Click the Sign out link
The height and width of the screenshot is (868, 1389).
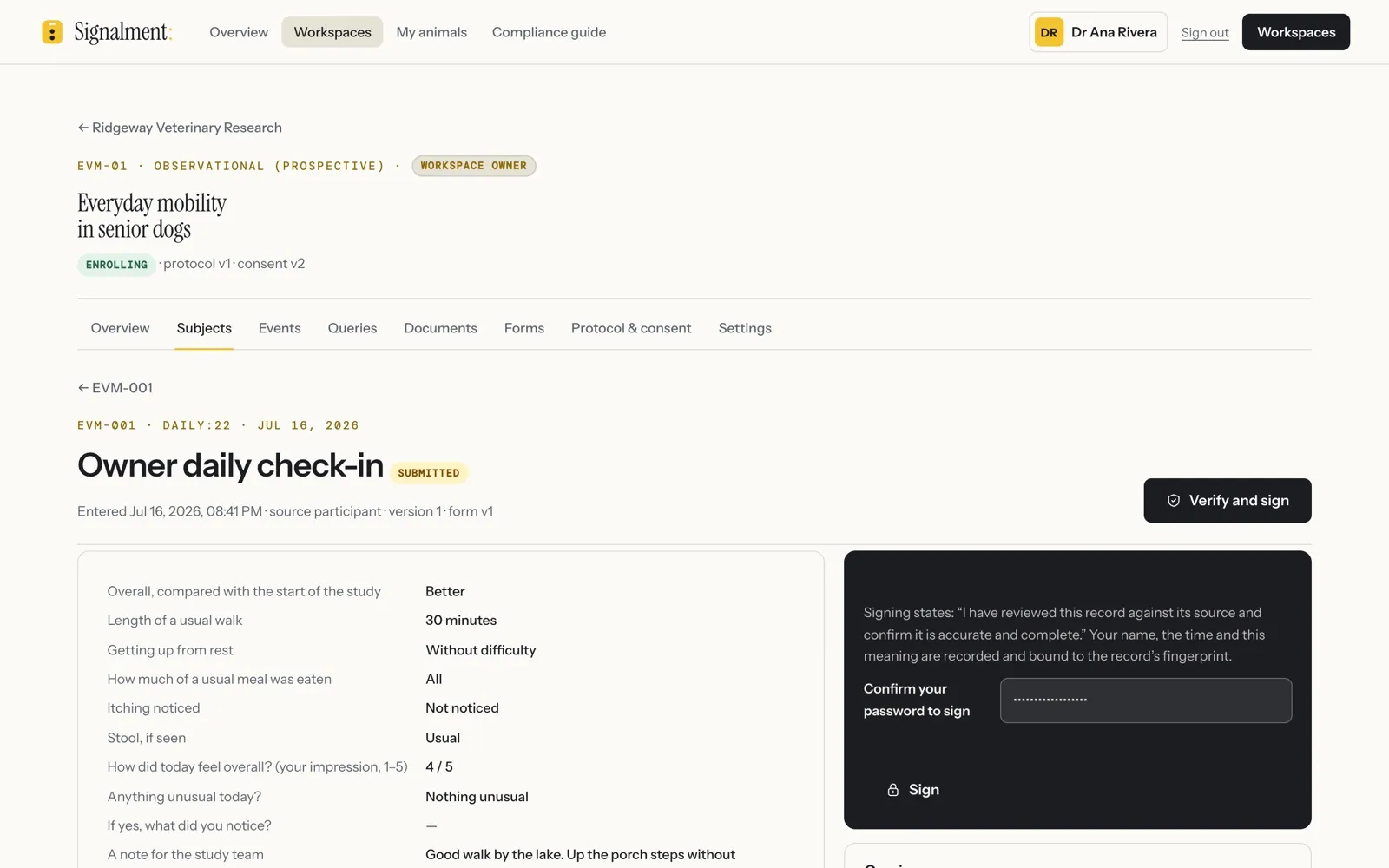1205,32
